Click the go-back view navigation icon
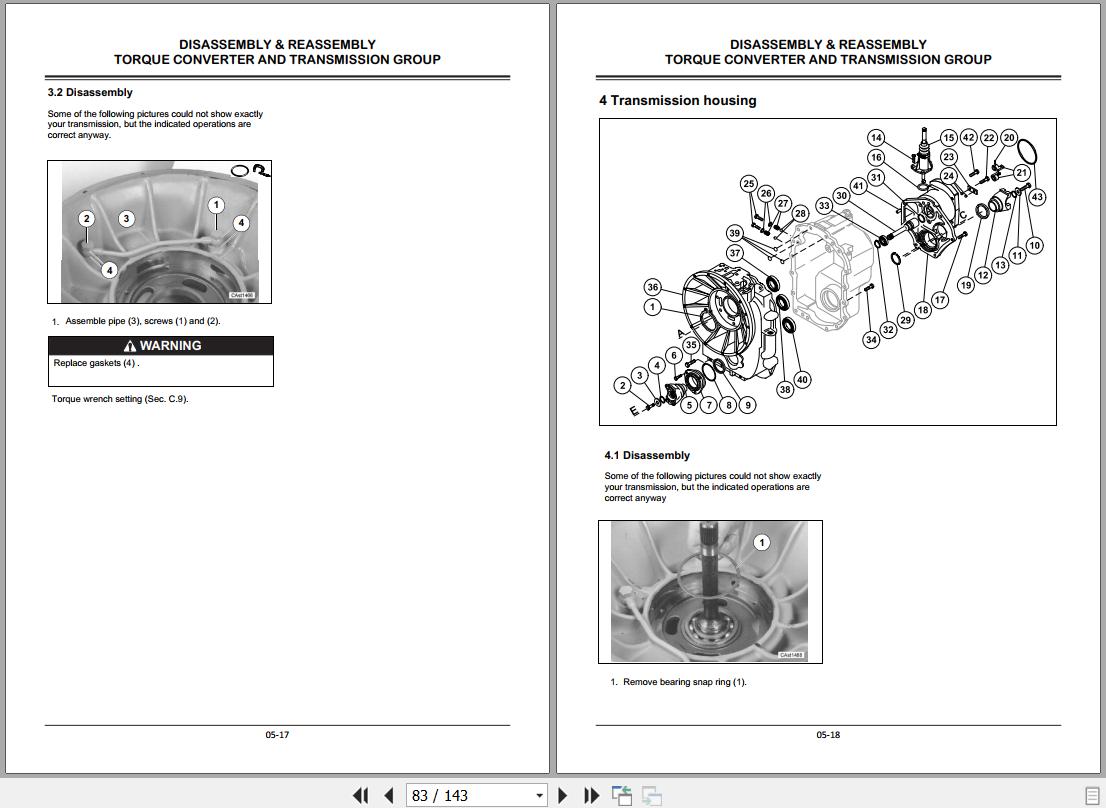Viewport: 1106px width, 808px height. click(621, 795)
